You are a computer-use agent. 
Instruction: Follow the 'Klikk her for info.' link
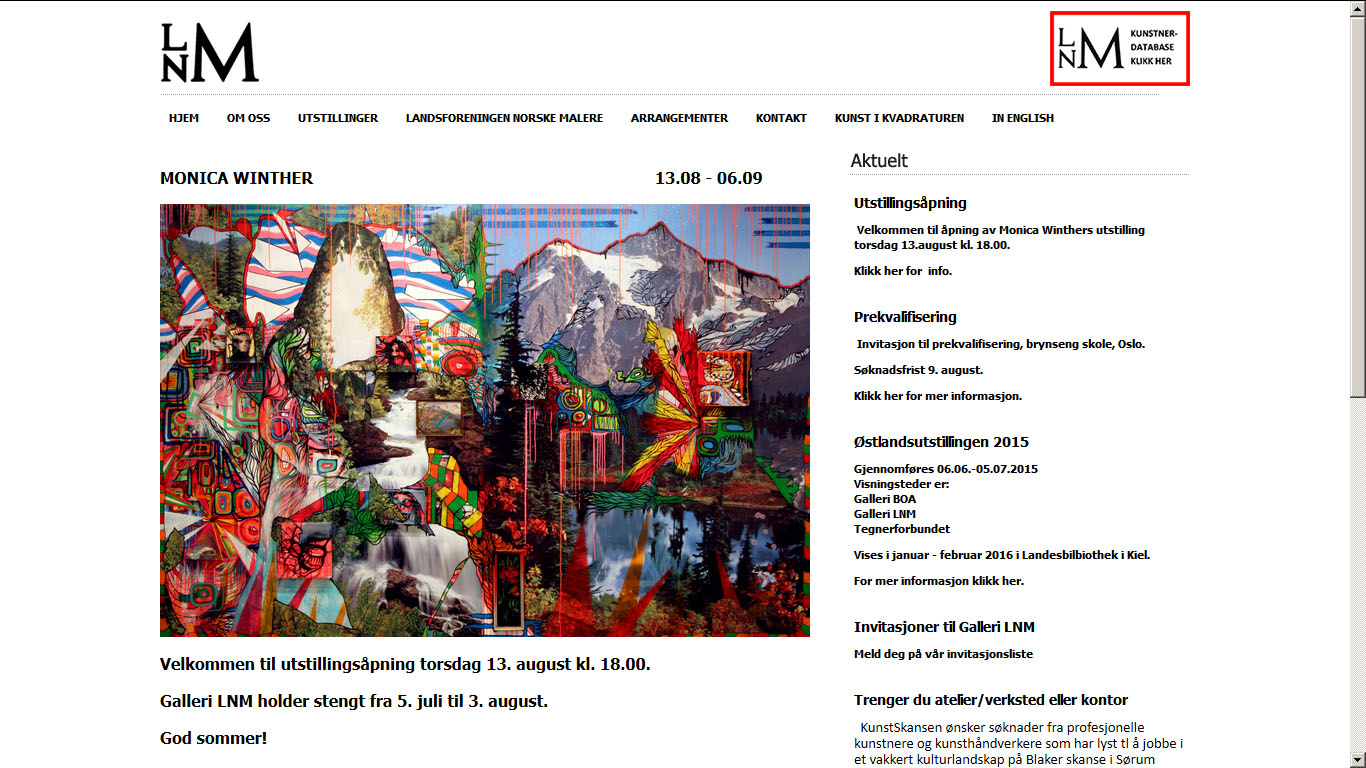coord(903,271)
